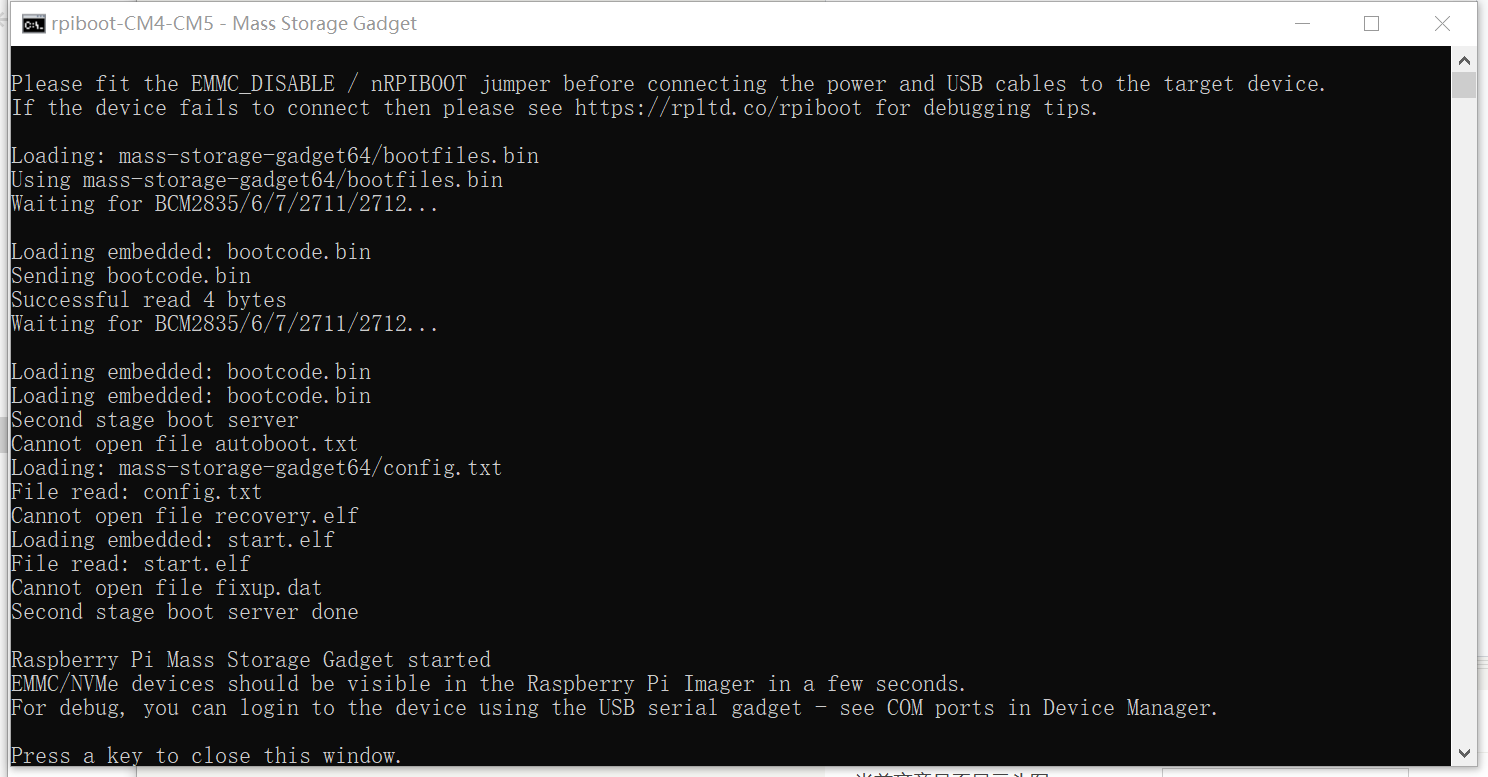Image resolution: width=1488 pixels, height=777 pixels.
Task: Click the "Second stage boot server done" line
Action: 184,612
